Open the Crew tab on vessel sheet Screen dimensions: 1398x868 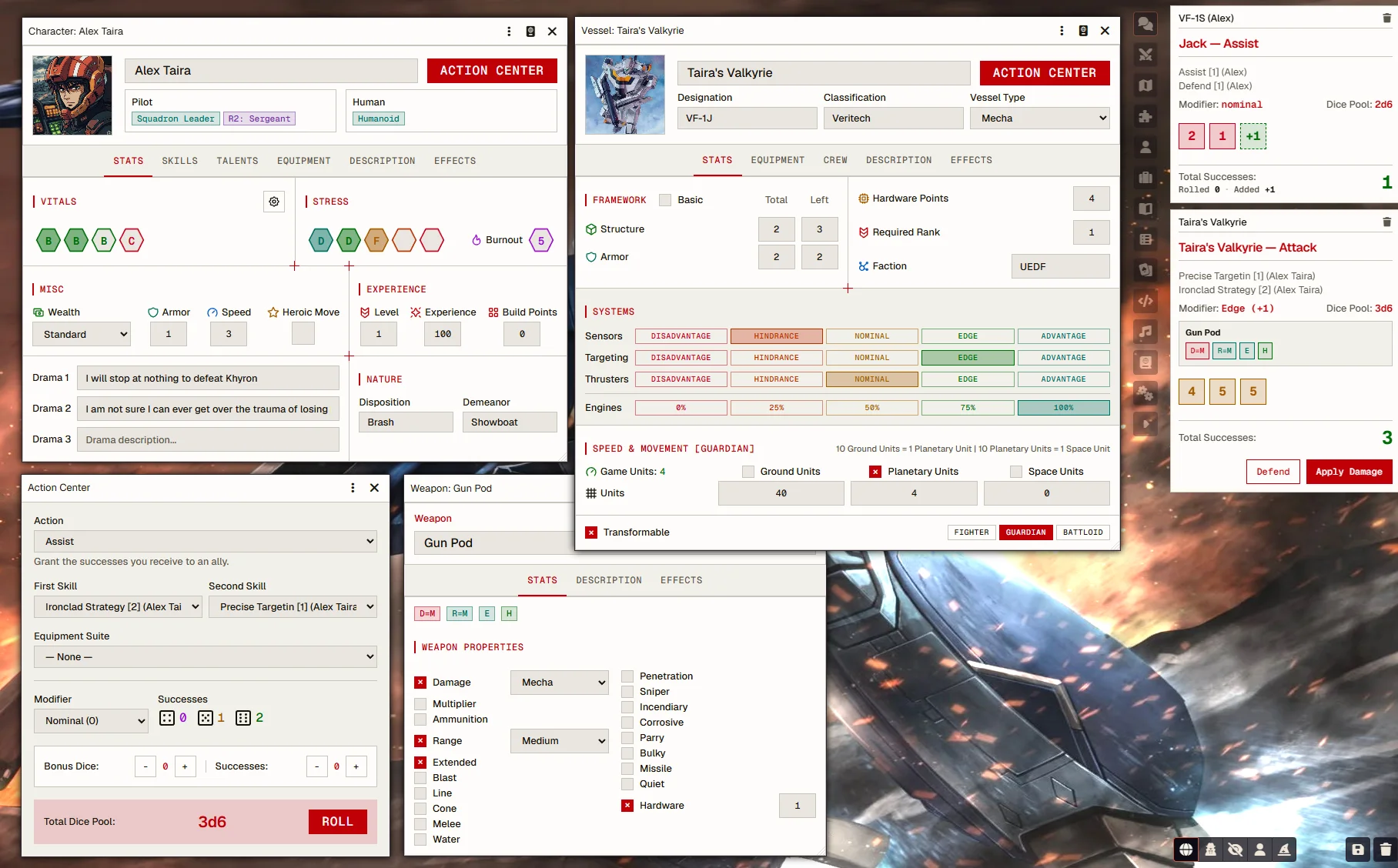[835, 160]
